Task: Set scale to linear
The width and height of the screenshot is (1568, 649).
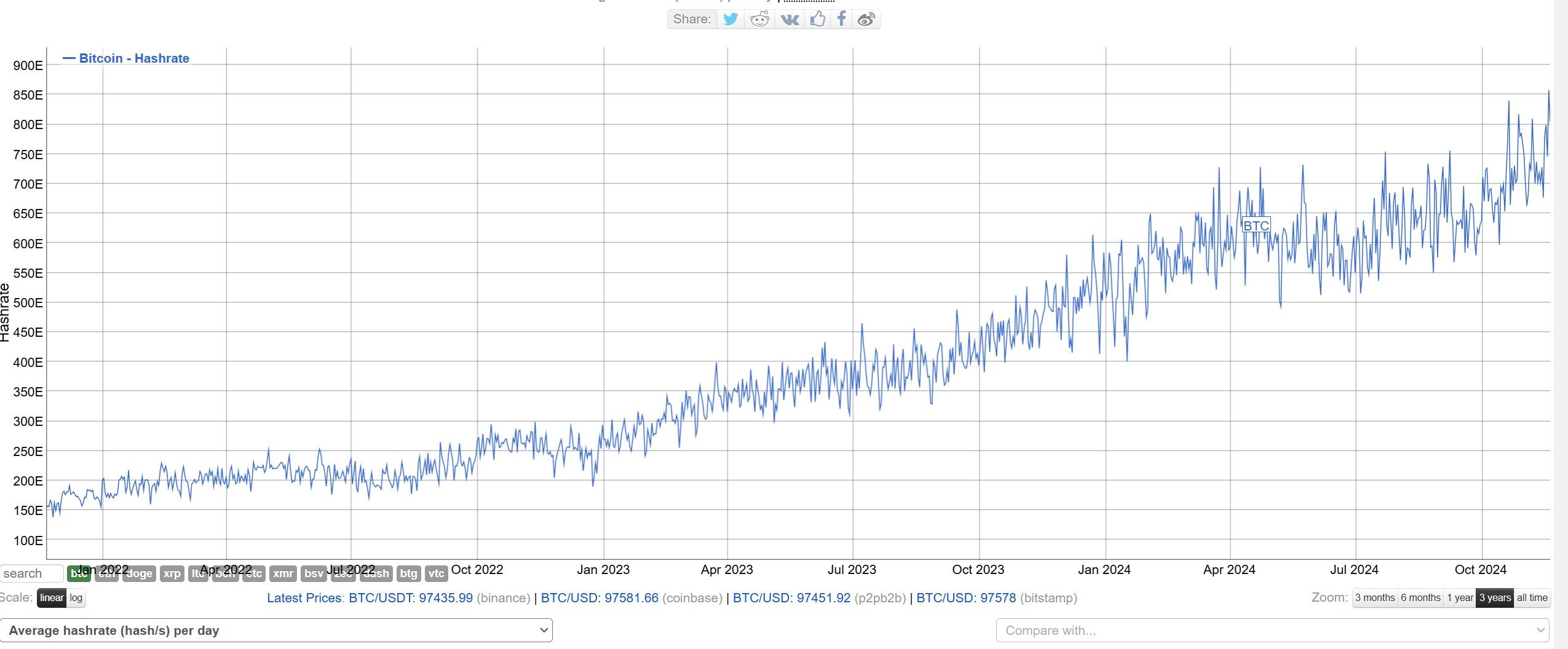Action: (x=52, y=598)
